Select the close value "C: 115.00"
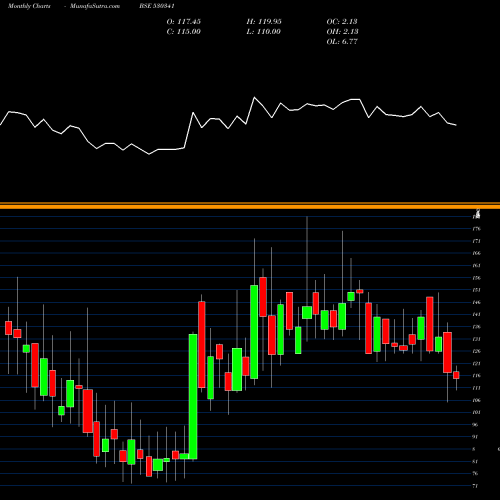The width and height of the screenshot is (500, 500). click(184, 32)
